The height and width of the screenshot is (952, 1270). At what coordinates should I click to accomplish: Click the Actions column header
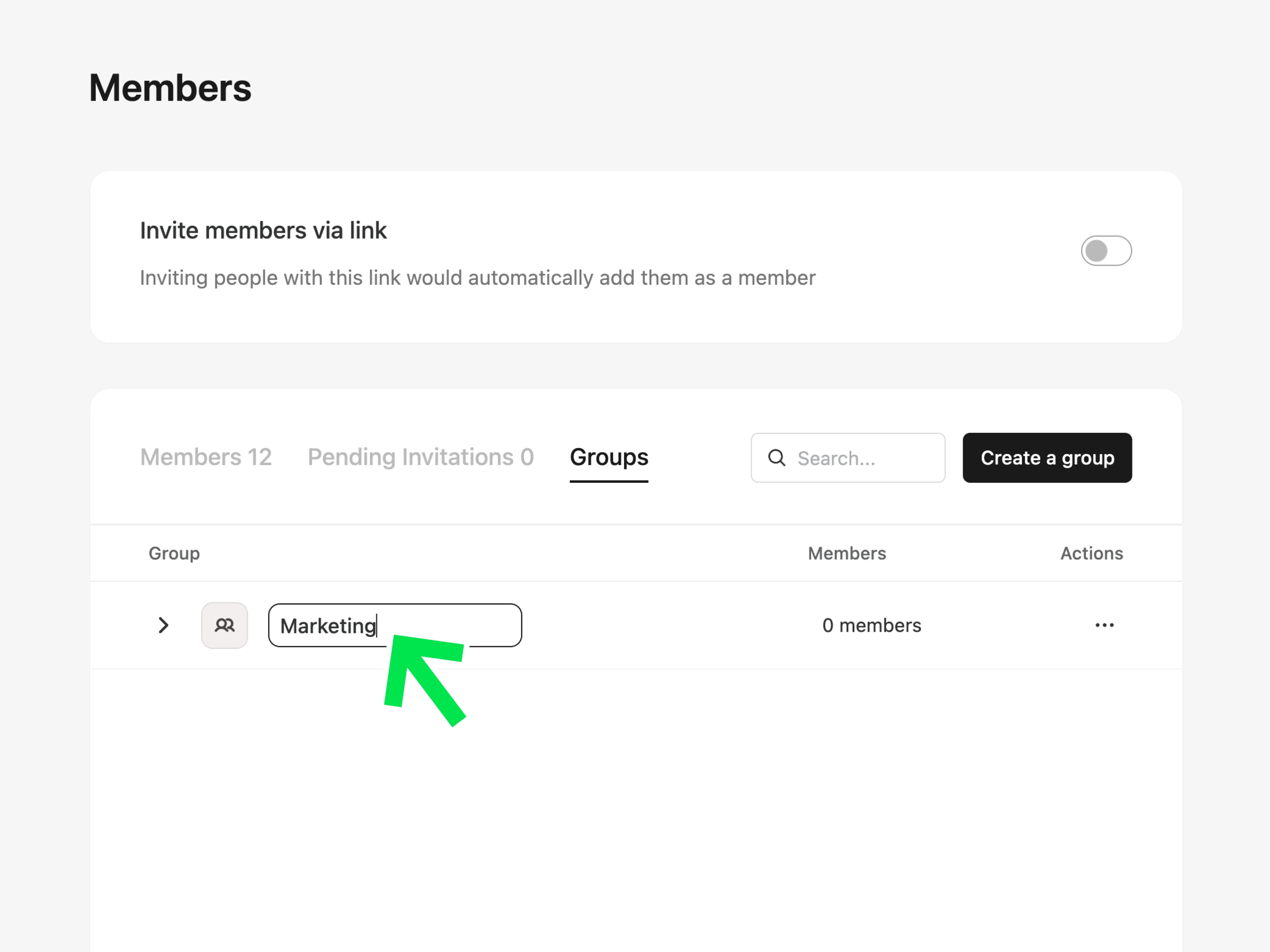click(1091, 553)
